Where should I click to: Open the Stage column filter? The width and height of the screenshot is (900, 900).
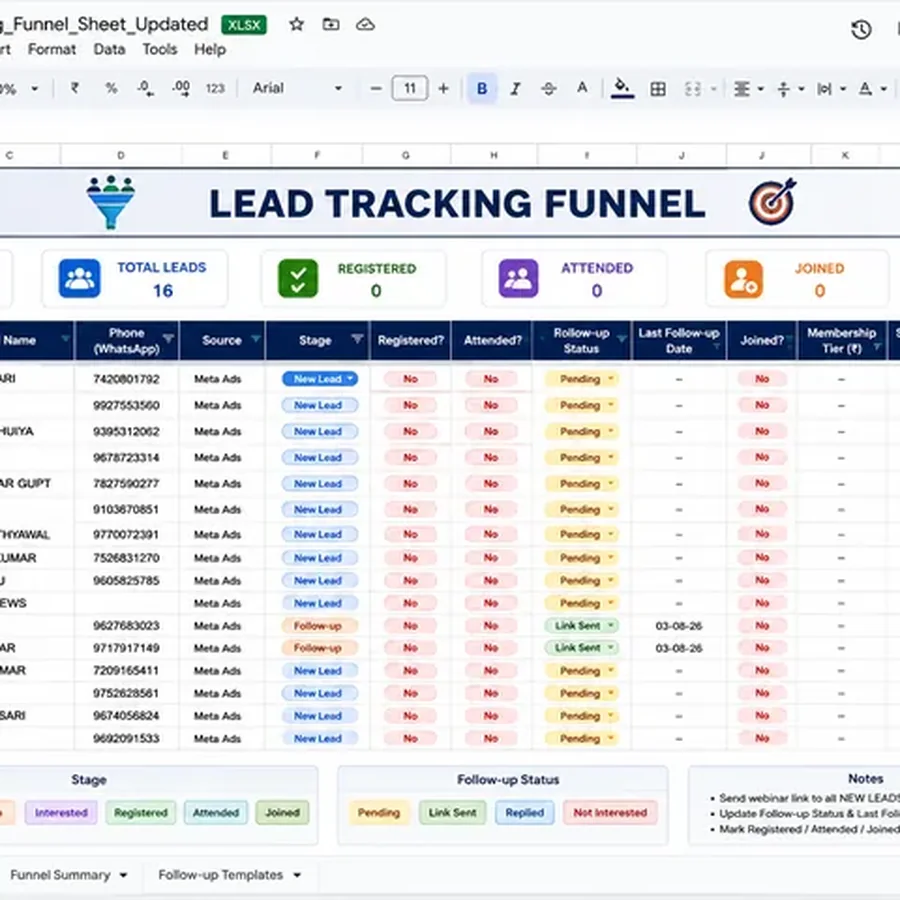click(x=357, y=339)
